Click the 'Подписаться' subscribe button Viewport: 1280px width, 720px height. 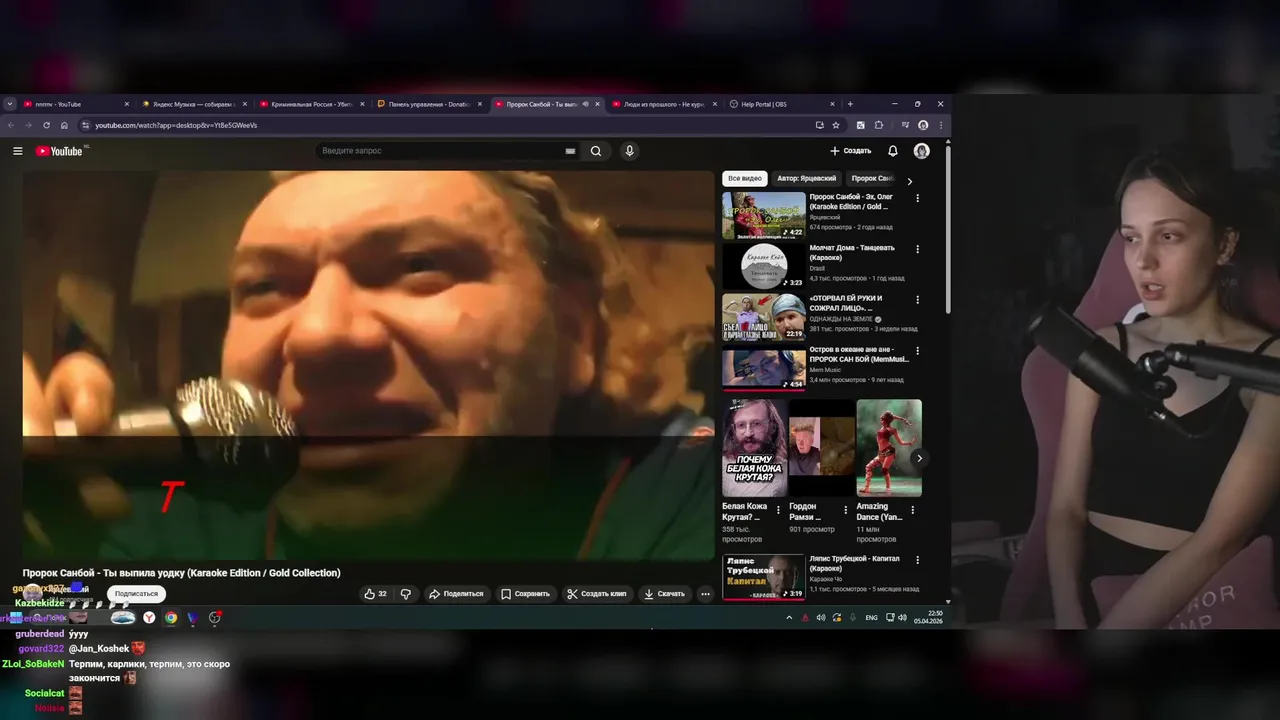pos(136,594)
